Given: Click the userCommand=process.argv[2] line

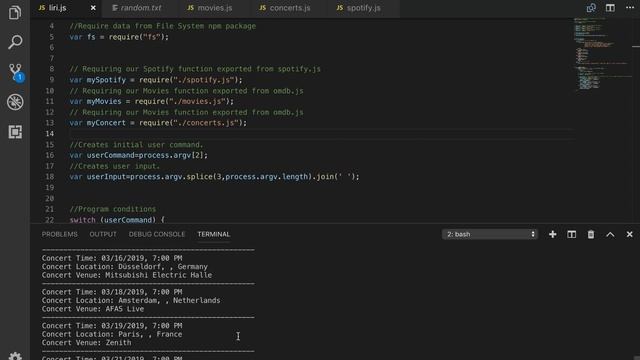Looking at the screenshot, I should point(138,155).
